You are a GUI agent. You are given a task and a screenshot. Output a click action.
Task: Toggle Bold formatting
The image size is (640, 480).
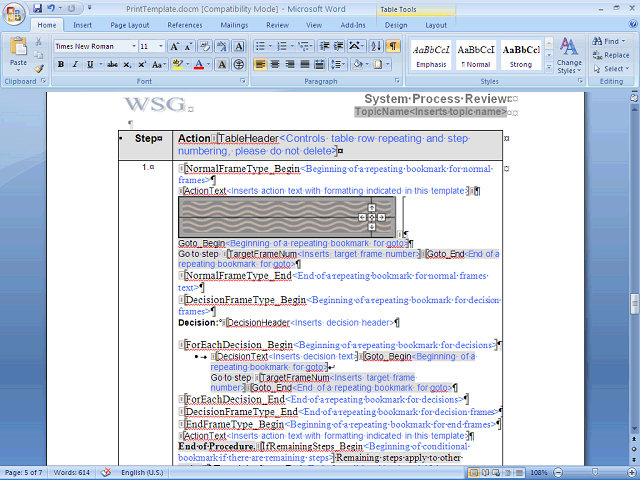(61, 64)
